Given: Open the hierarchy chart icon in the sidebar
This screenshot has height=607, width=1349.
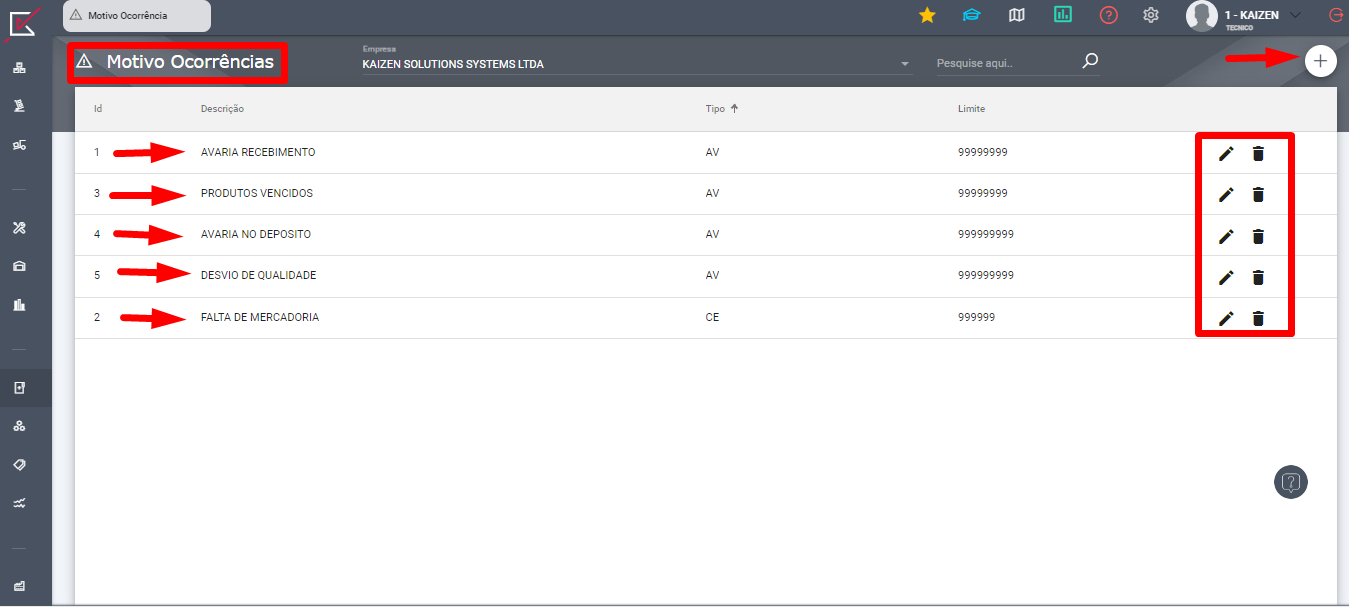Looking at the screenshot, I should pos(19,68).
